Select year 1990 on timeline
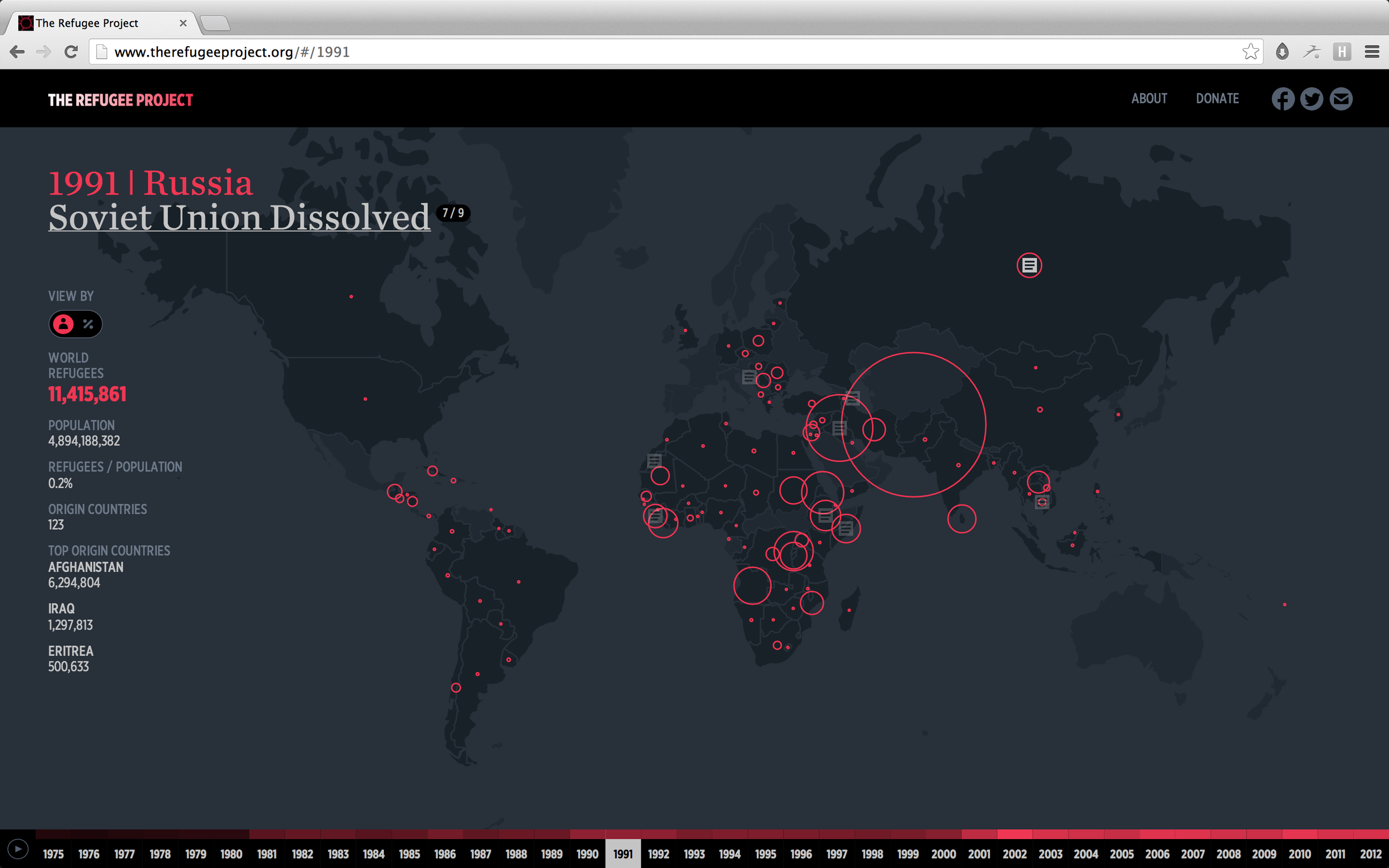This screenshot has width=1389, height=868. tap(587, 854)
